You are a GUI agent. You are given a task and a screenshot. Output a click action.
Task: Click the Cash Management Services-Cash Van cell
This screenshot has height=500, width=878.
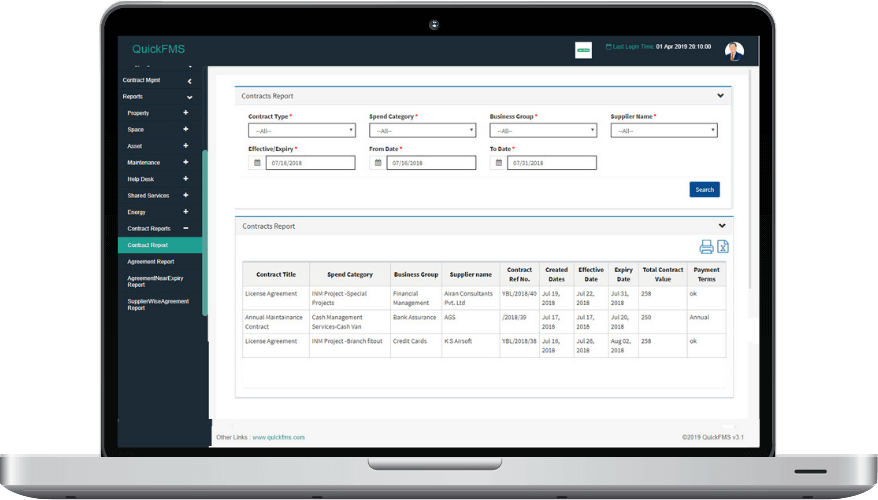[x=350, y=322]
